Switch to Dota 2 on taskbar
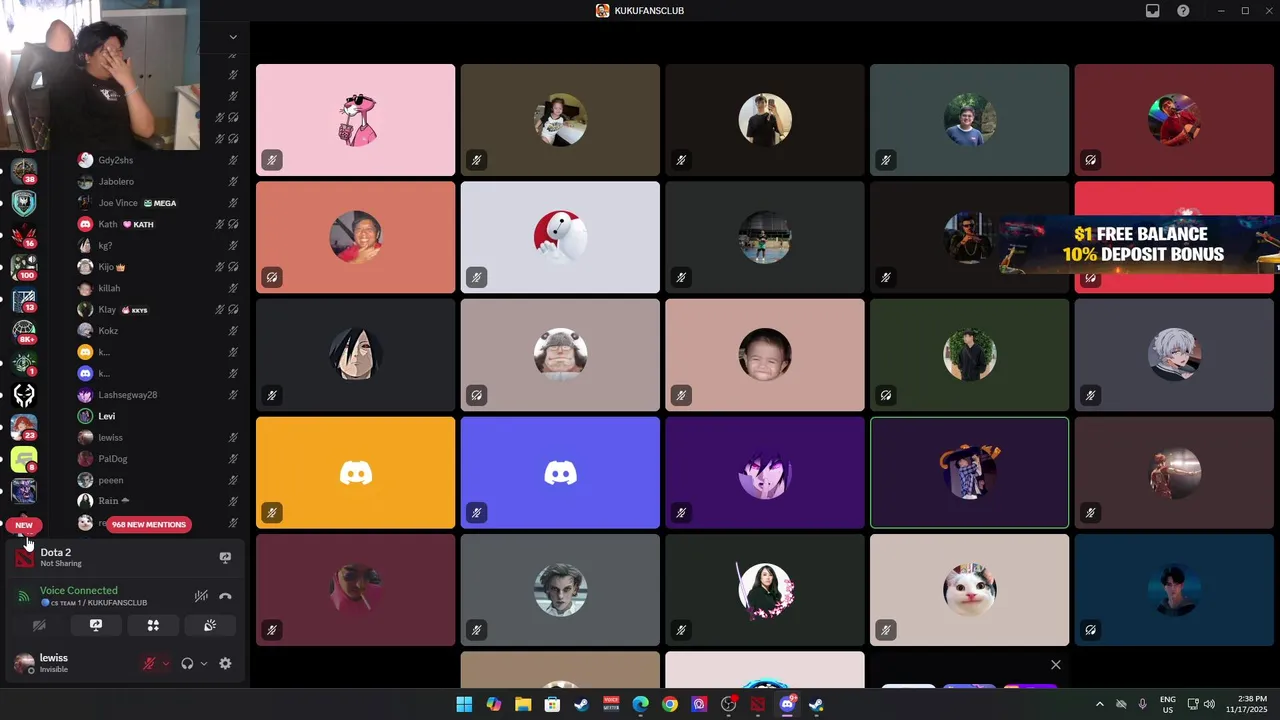The image size is (1280, 720). click(758, 704)
